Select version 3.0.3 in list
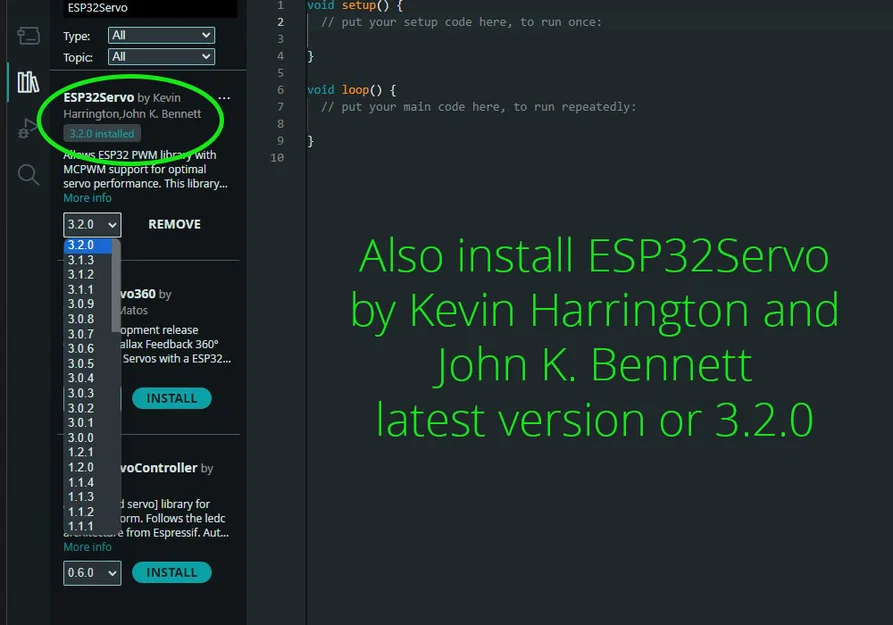This screenshot has height=625, width=893. coord(88,393)
